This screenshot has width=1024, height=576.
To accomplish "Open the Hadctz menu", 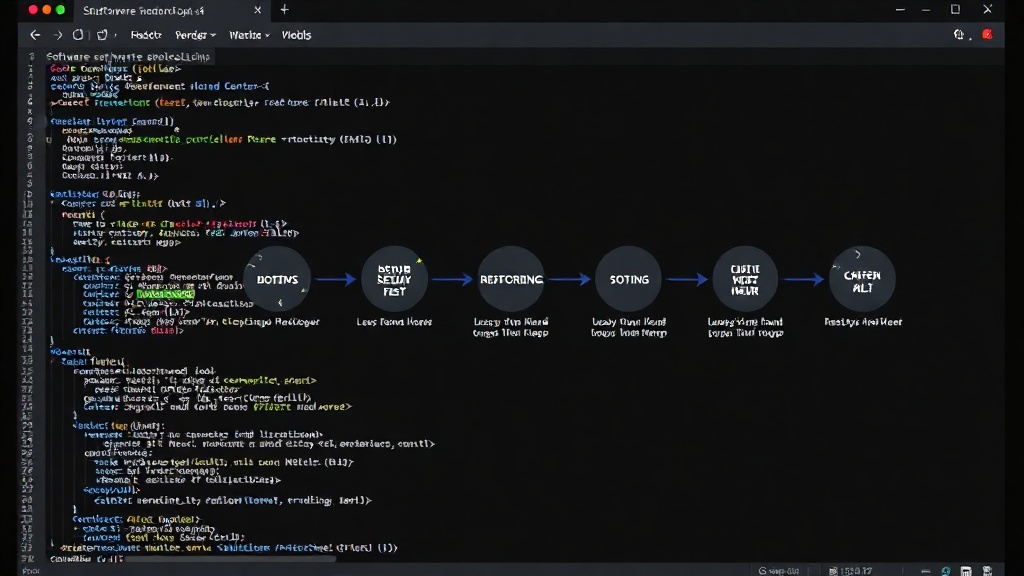I will [146, 35].
